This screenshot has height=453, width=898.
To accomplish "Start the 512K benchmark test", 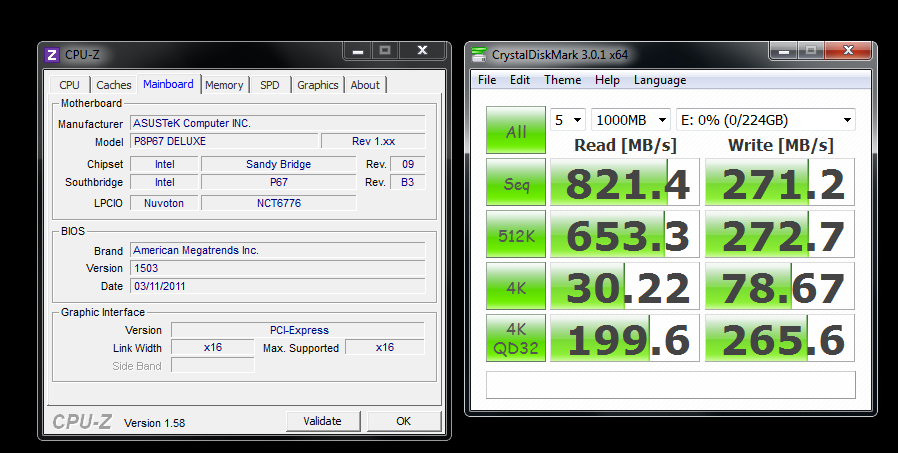I will [x=516, y=234].
